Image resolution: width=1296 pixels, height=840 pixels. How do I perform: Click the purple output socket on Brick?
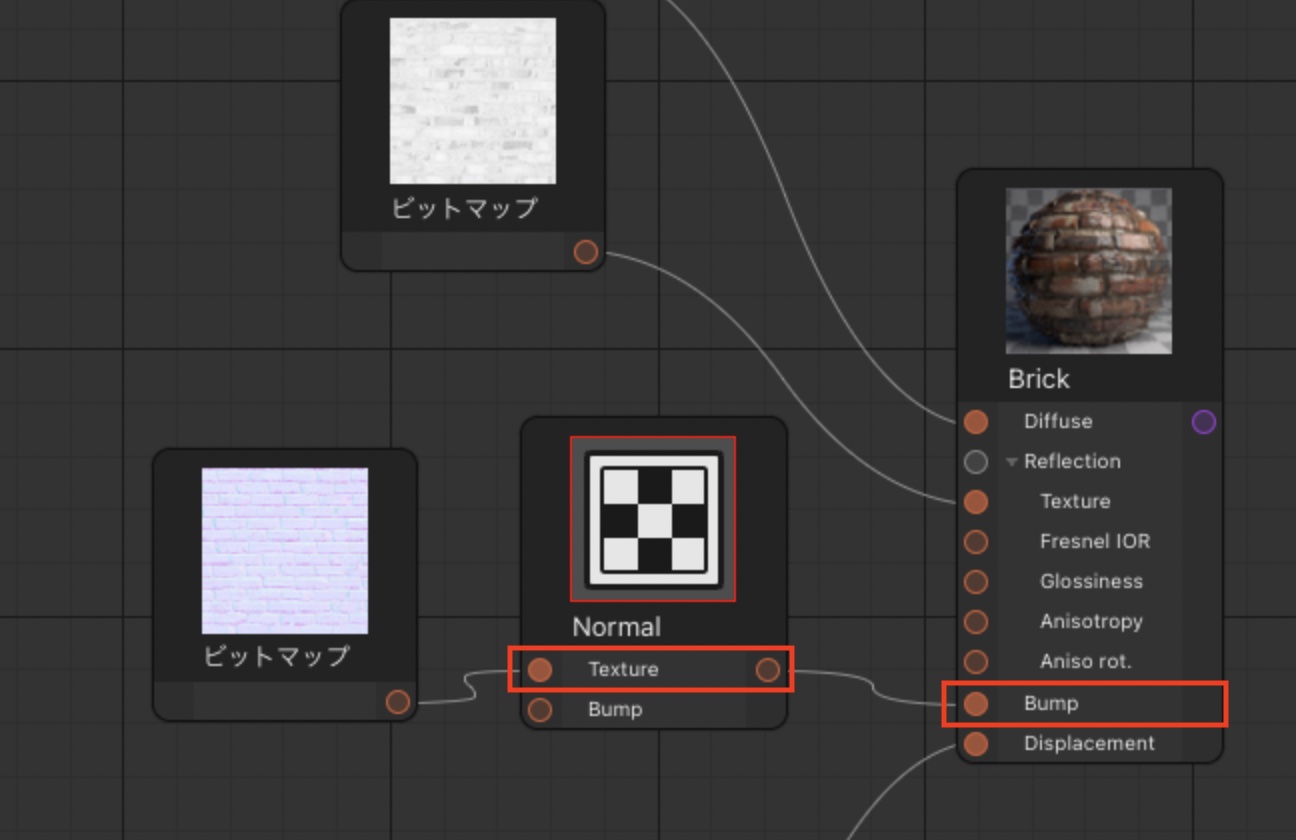[x=1204, y=422]
